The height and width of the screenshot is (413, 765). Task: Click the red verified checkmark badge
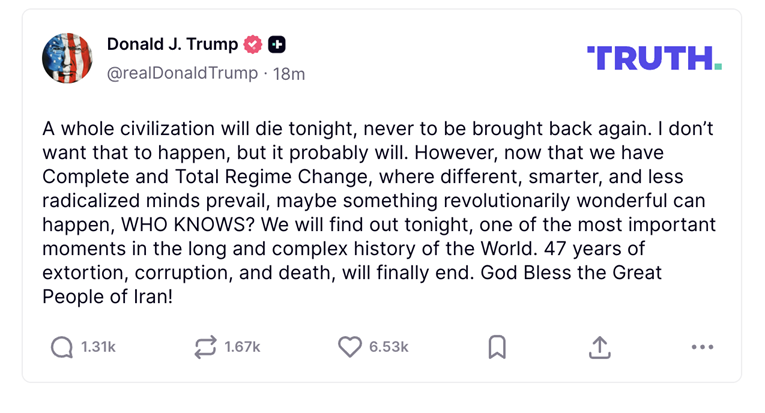(x=254, y=44)
